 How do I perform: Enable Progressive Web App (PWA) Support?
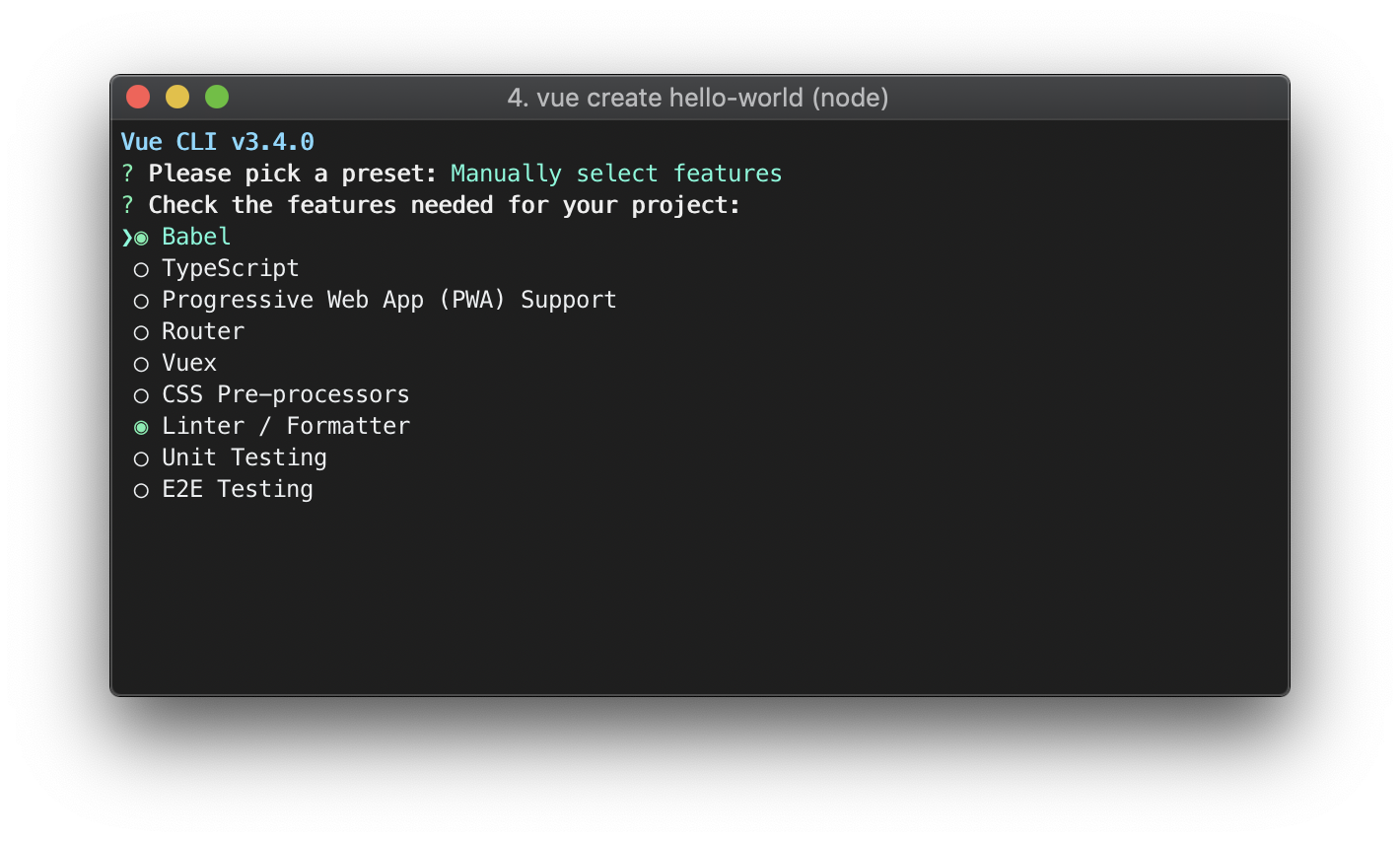tap(140, 300)
